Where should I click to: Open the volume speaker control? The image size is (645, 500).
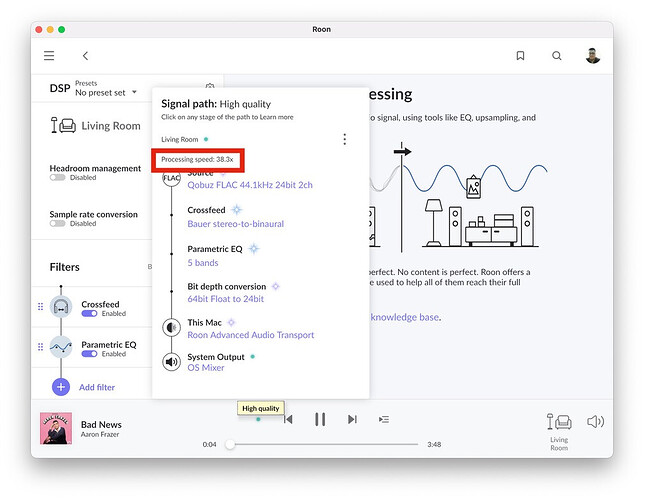pyautogui.click(x=595, y=421)
